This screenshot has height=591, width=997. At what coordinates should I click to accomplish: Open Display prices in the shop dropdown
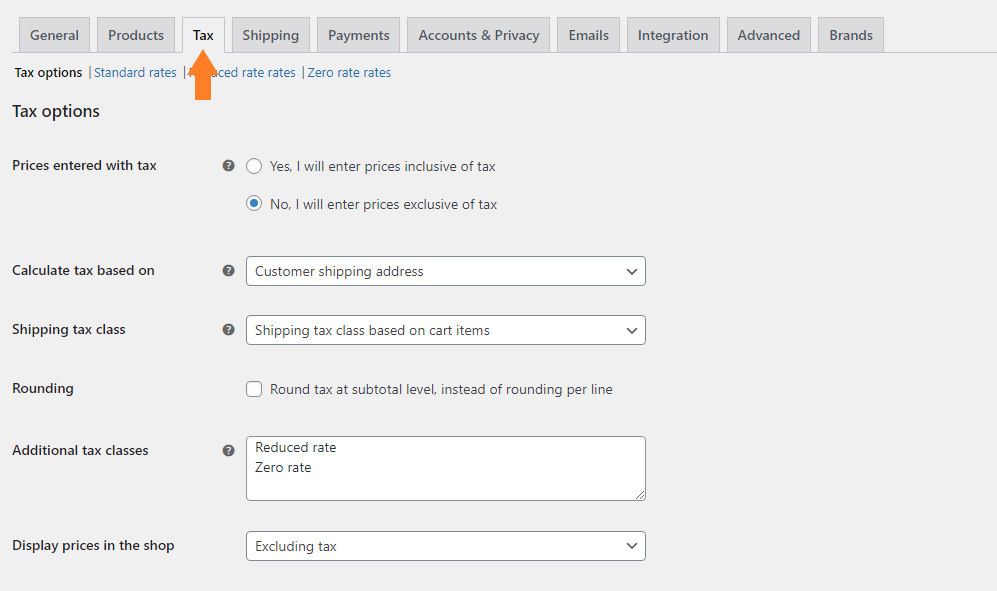pyautogui.click(x=445, y=546)
